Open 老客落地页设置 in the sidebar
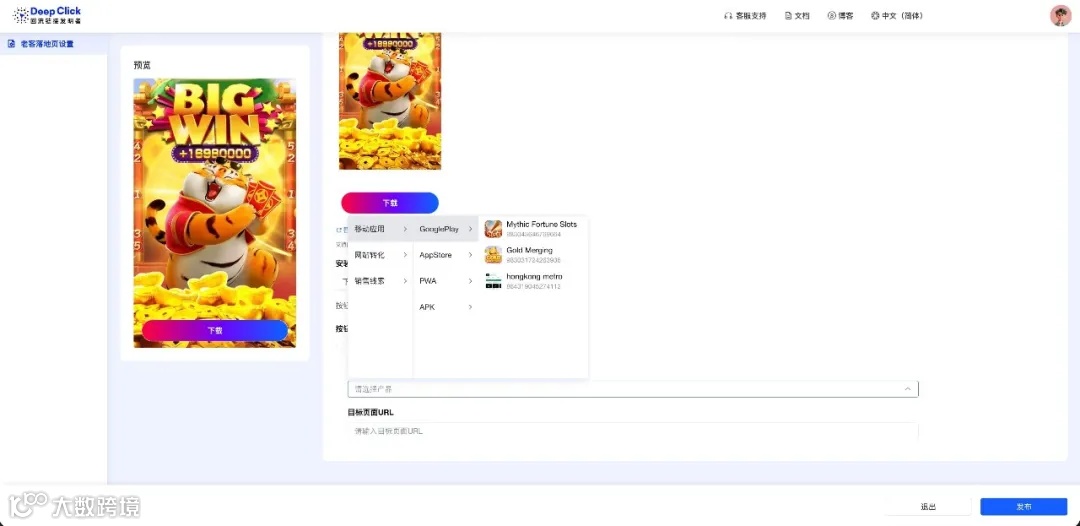The height and width of the screenshot is (526, 1080). [54, 43]
